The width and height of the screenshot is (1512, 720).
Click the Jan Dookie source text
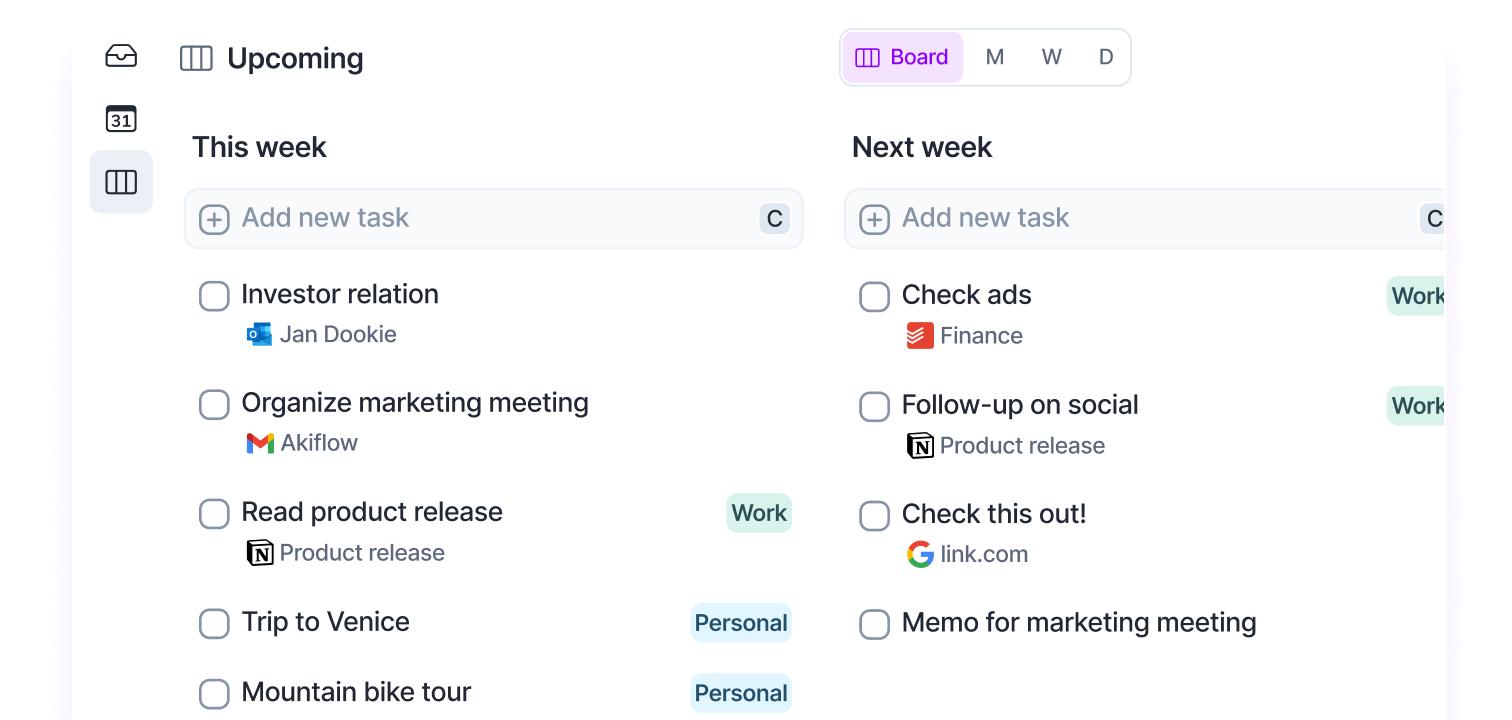point(338,334)
